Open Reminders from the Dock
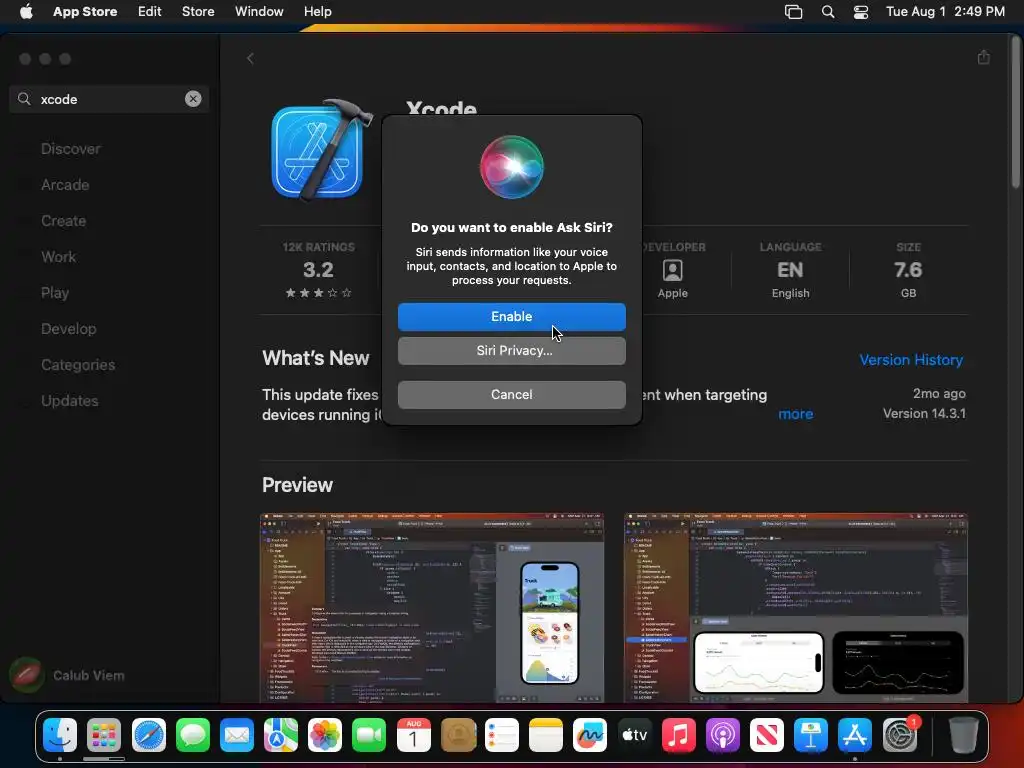 (502, 735)
